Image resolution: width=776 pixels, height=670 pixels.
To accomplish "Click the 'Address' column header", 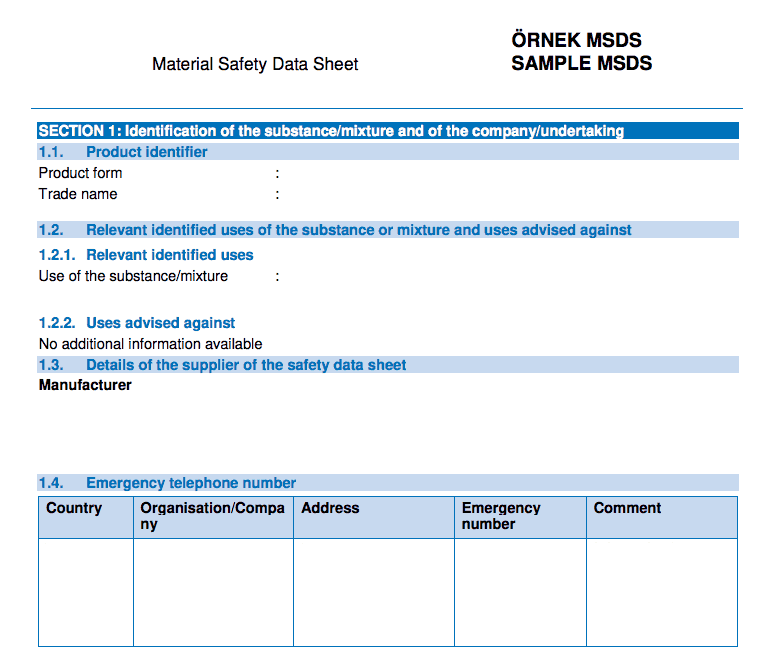I will tap(374, 518).
